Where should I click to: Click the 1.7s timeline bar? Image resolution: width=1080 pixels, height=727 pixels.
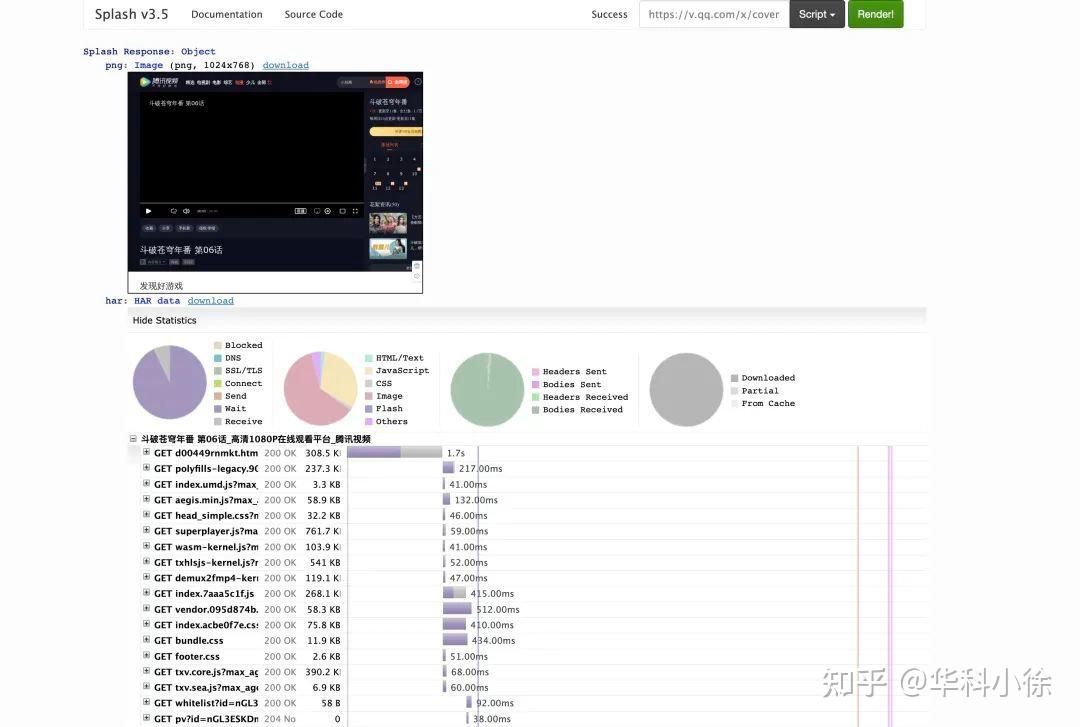[395, 452]
